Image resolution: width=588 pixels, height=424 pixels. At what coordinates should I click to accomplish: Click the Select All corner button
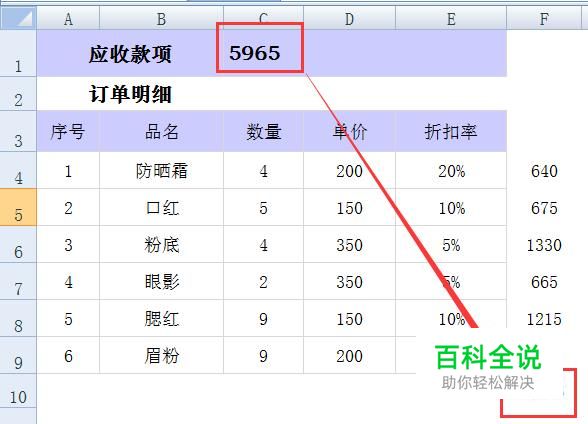pos(18,18)
